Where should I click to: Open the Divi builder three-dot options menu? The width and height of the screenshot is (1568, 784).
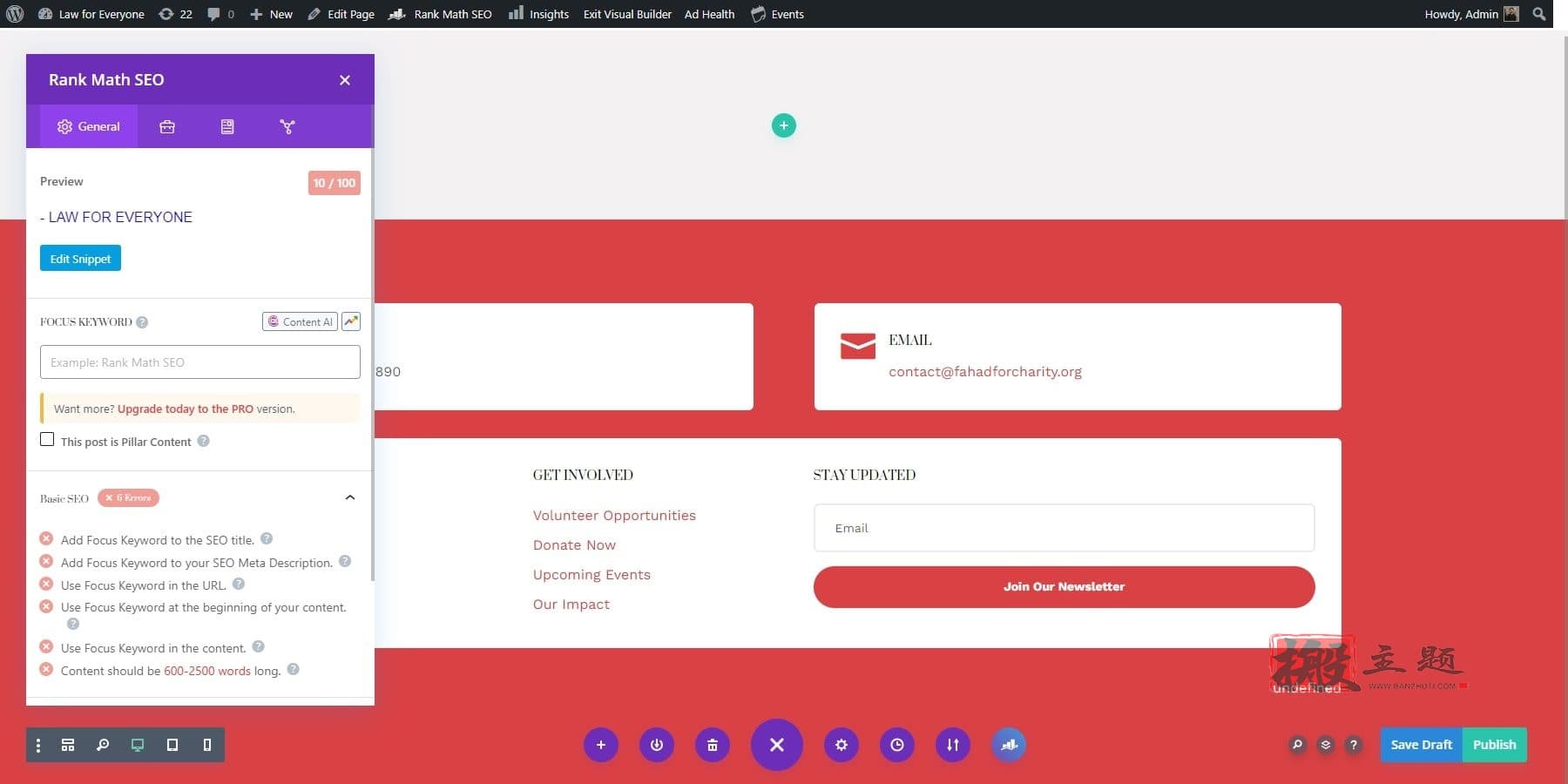[x=38, y=745]
